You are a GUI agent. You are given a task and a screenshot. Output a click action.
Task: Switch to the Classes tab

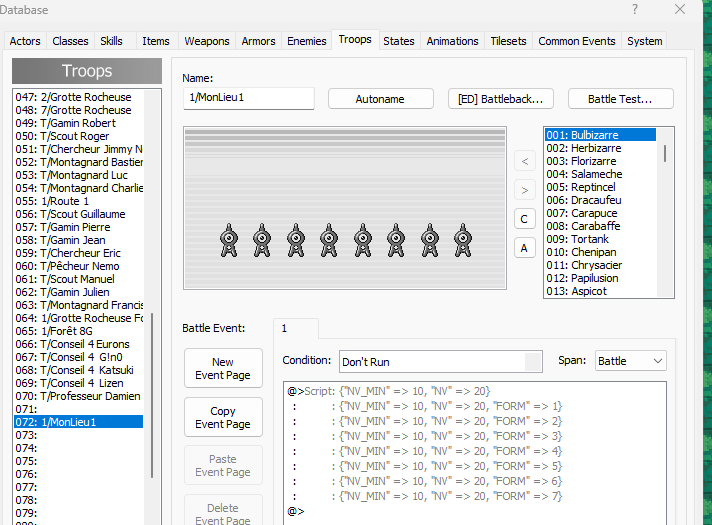click(70, 41)
